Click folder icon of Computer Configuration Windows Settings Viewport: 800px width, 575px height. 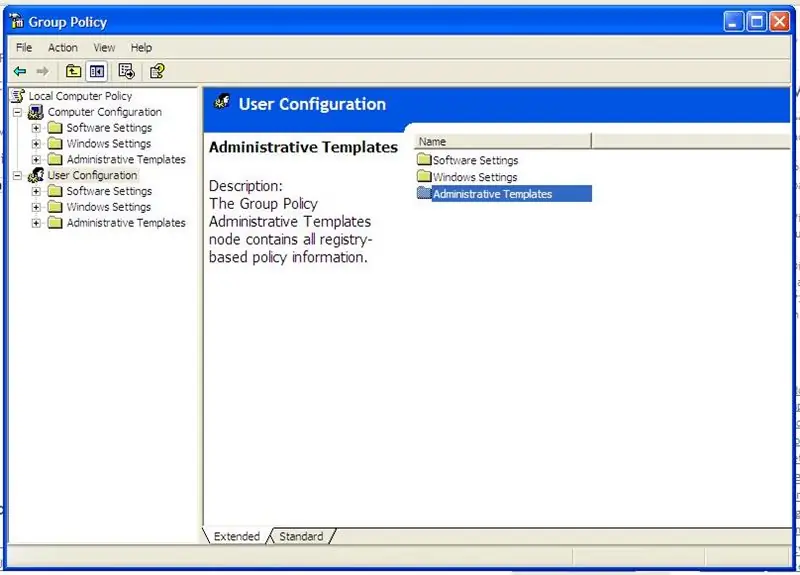click(55, 143)
